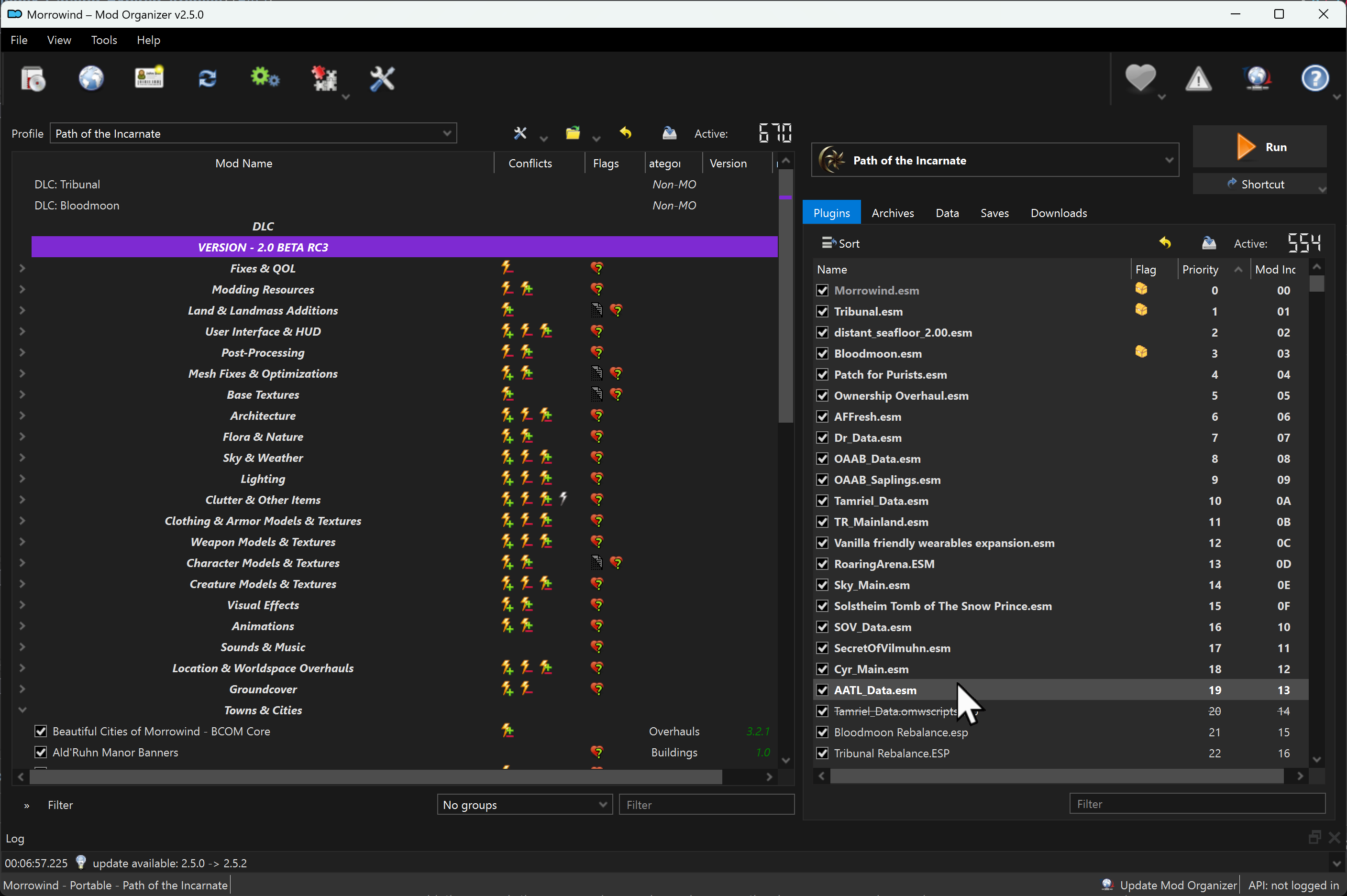Image resolution: width=1347 pixels, height=896 pixels.
Task: Open the Shortcut dropdown arrow
Action: tap(1322, 189)
